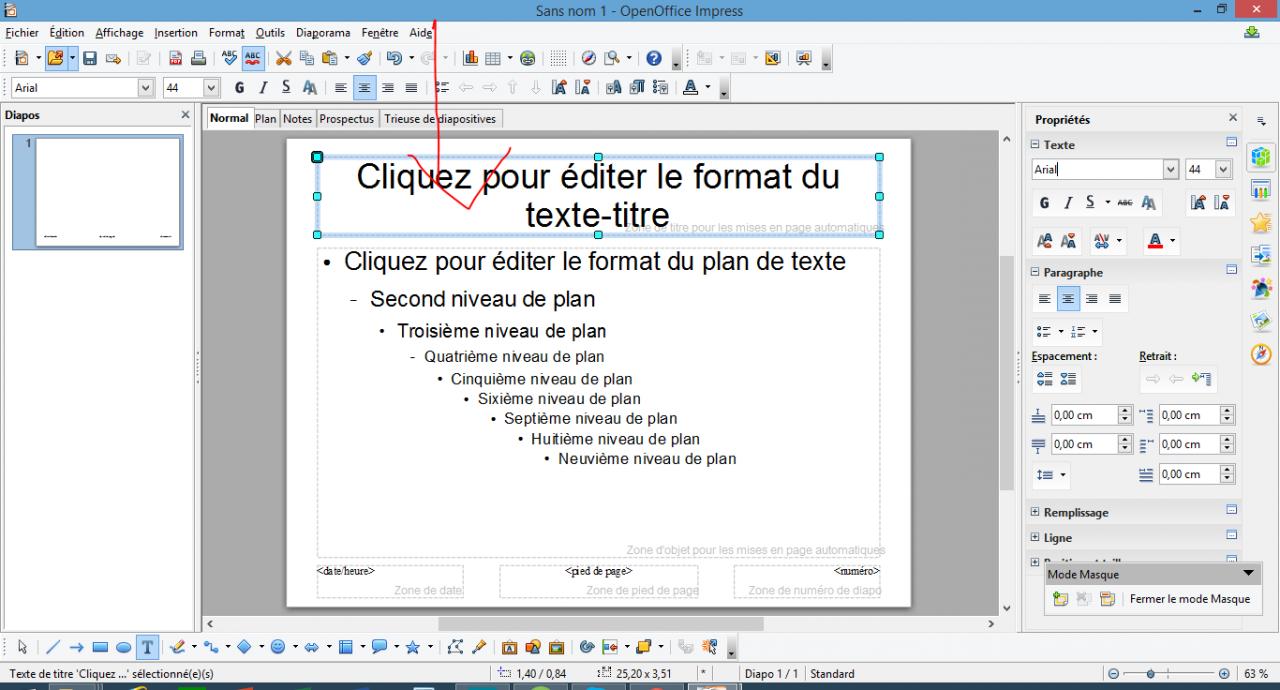
Task: Click the zoom slider handle
Action: pyautogui.click(x=1151, y=674)
